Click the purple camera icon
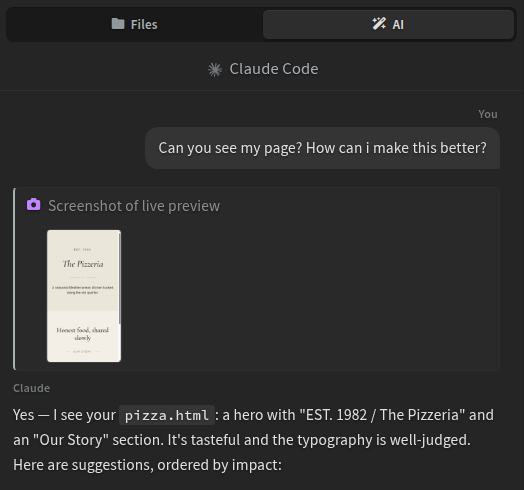The width and height of the screenshot is (524, 490). (x=33, y=205)
